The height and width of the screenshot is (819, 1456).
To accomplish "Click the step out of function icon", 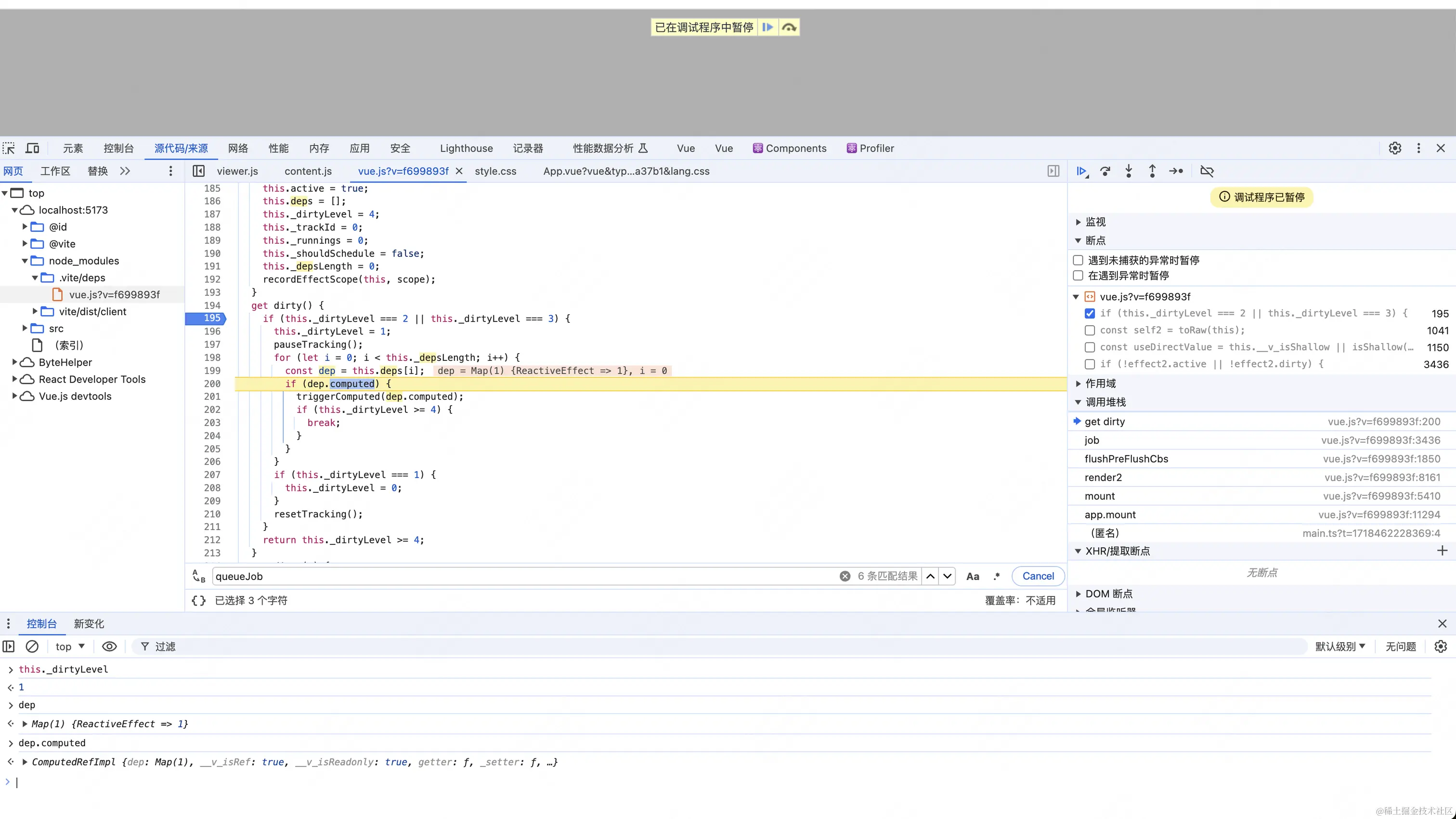I will click(x=1152, y=171).
